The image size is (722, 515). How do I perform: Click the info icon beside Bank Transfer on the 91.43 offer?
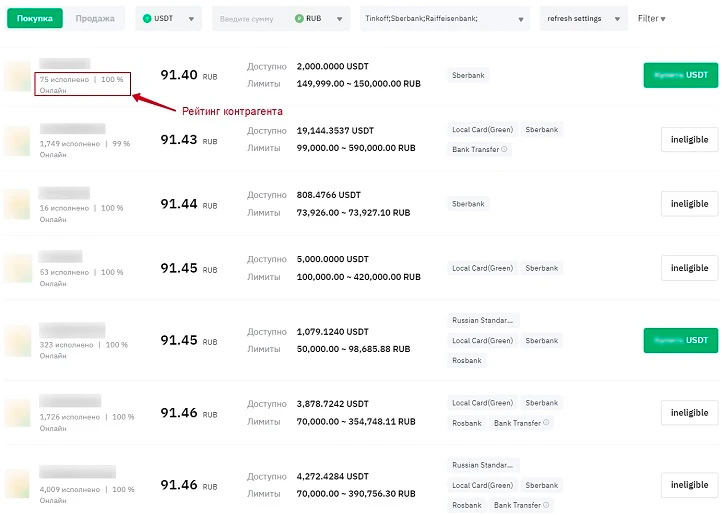point(504,149)
